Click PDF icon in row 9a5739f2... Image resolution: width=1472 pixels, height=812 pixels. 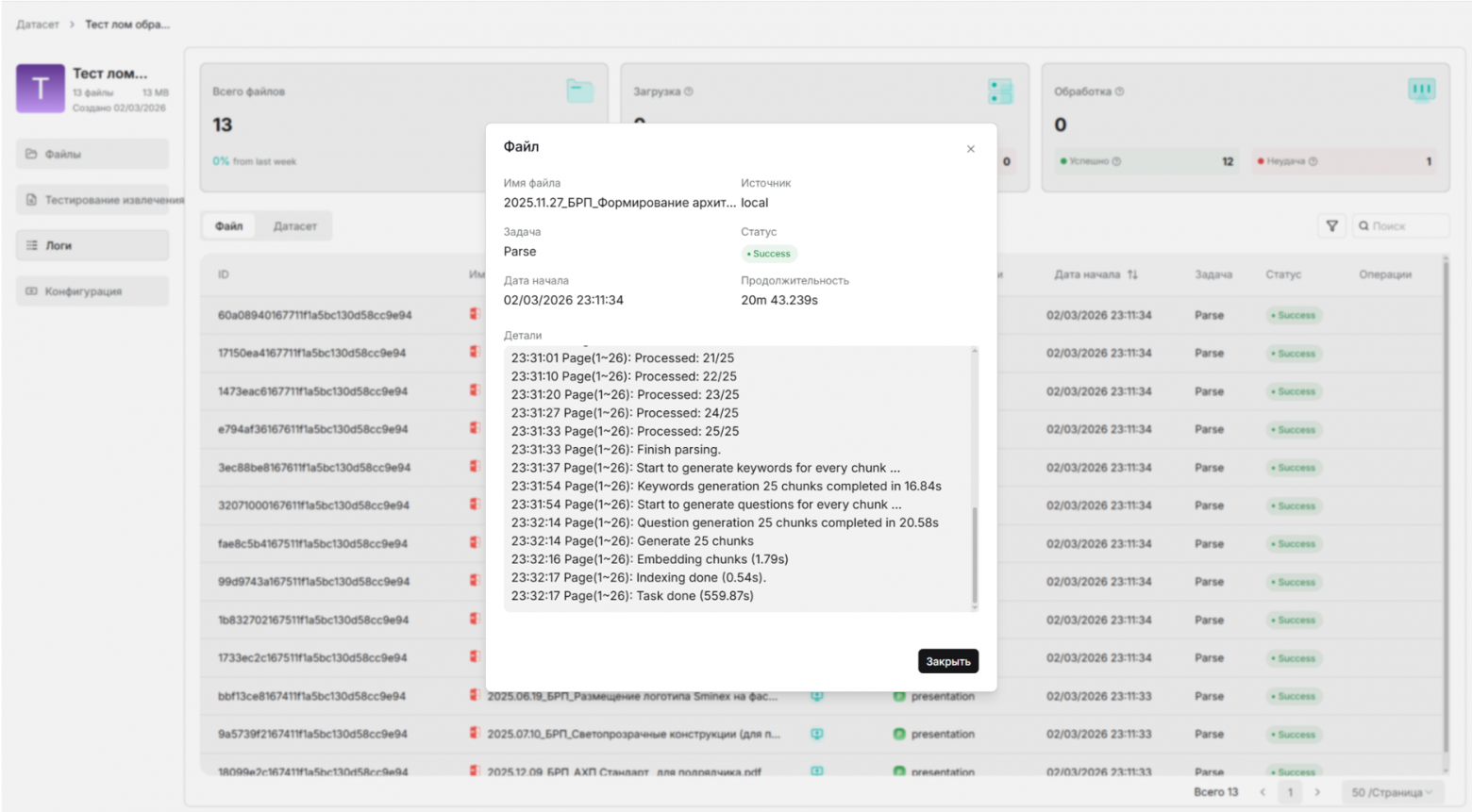475,734
